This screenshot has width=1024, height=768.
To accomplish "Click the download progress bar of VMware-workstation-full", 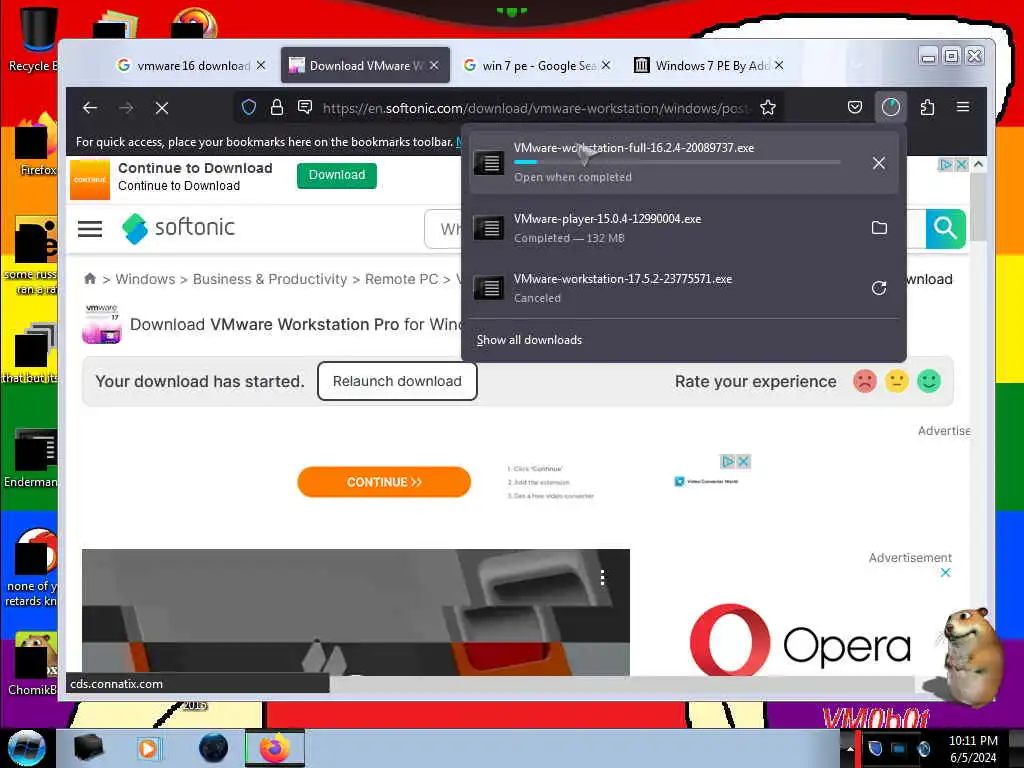I will tap(677, 162).
